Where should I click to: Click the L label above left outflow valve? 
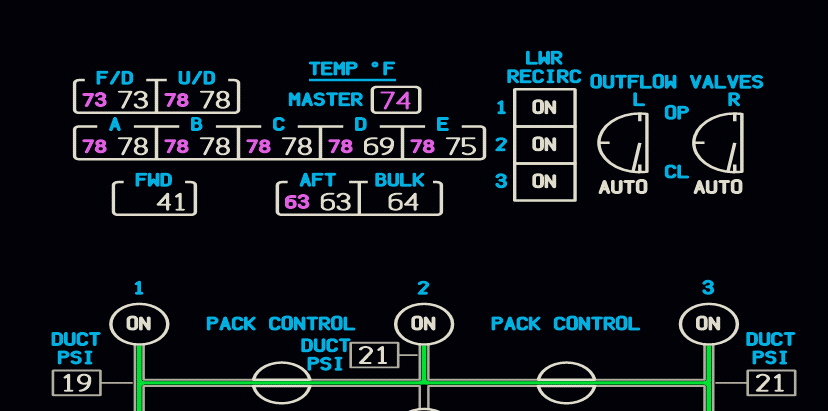(x=639, y=99)
